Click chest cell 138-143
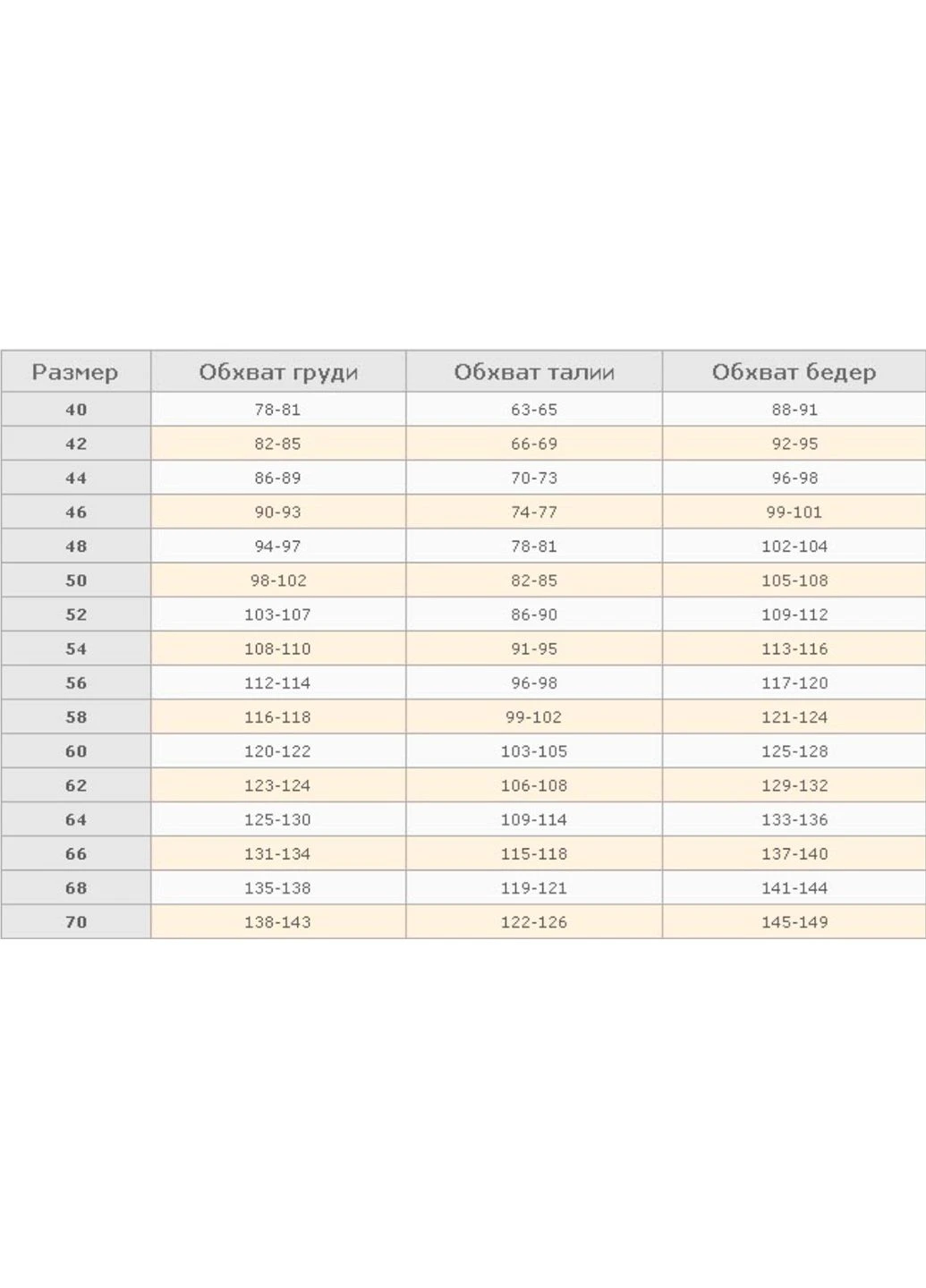The width and height of the screenshot is (926, 1288). [278, 922]
